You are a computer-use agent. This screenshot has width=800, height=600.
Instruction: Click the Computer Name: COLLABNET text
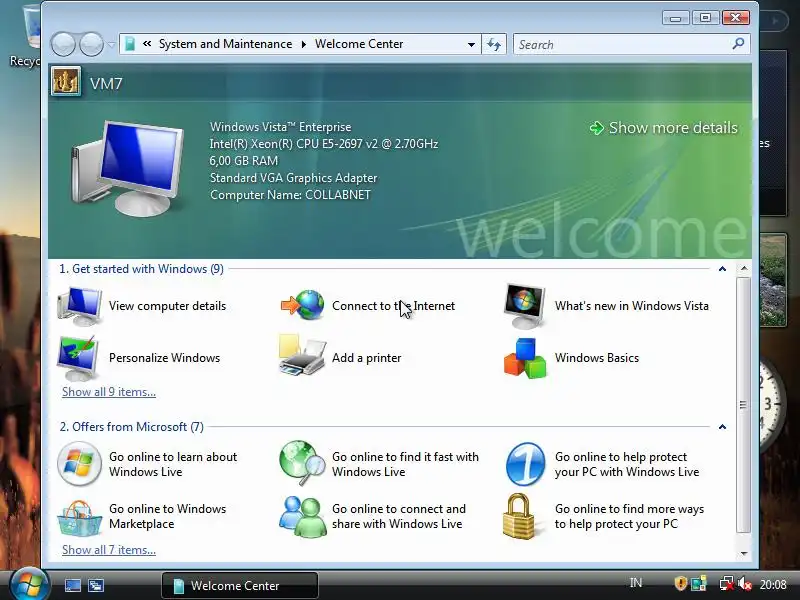(x=290, y=195)
